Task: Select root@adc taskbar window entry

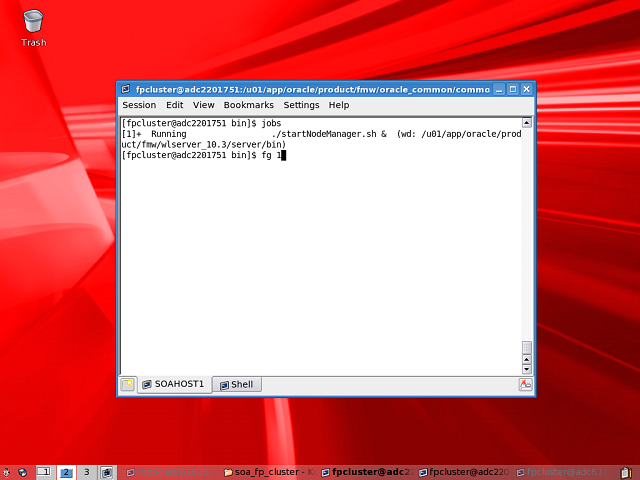Action: (x=171, y=472)
